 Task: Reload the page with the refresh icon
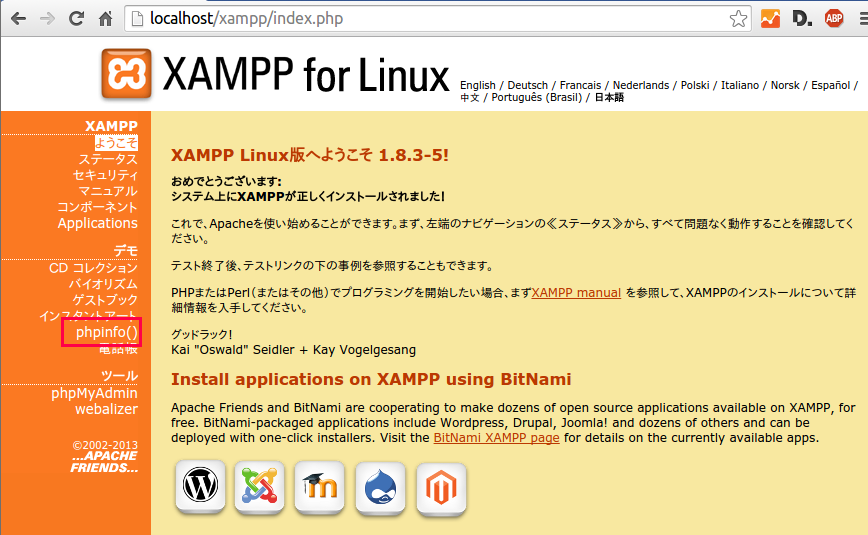pos(76,18)
